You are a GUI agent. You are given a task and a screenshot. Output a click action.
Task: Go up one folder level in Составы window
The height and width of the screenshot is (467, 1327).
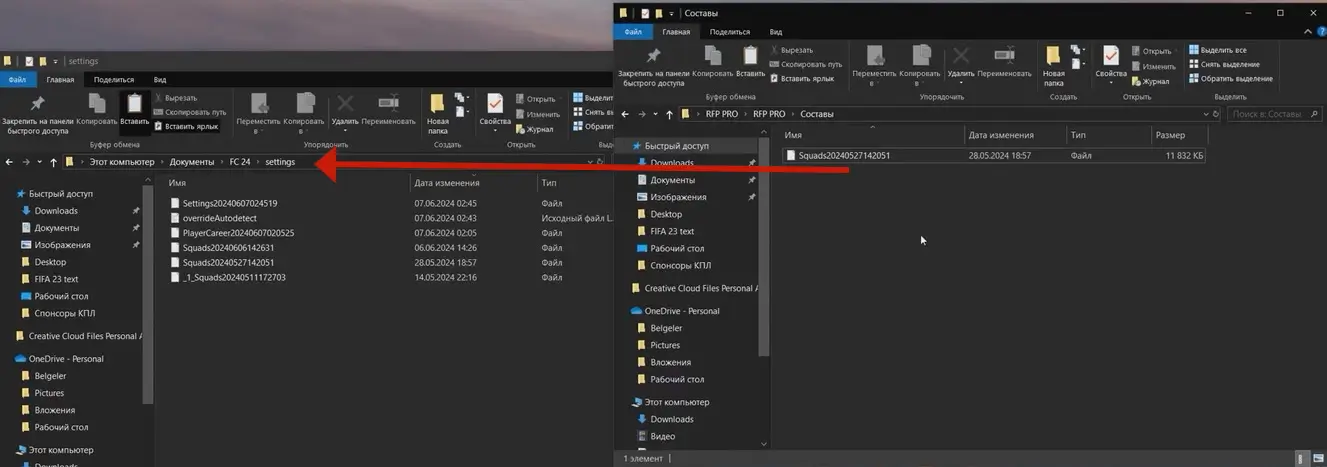click(669, 114)
